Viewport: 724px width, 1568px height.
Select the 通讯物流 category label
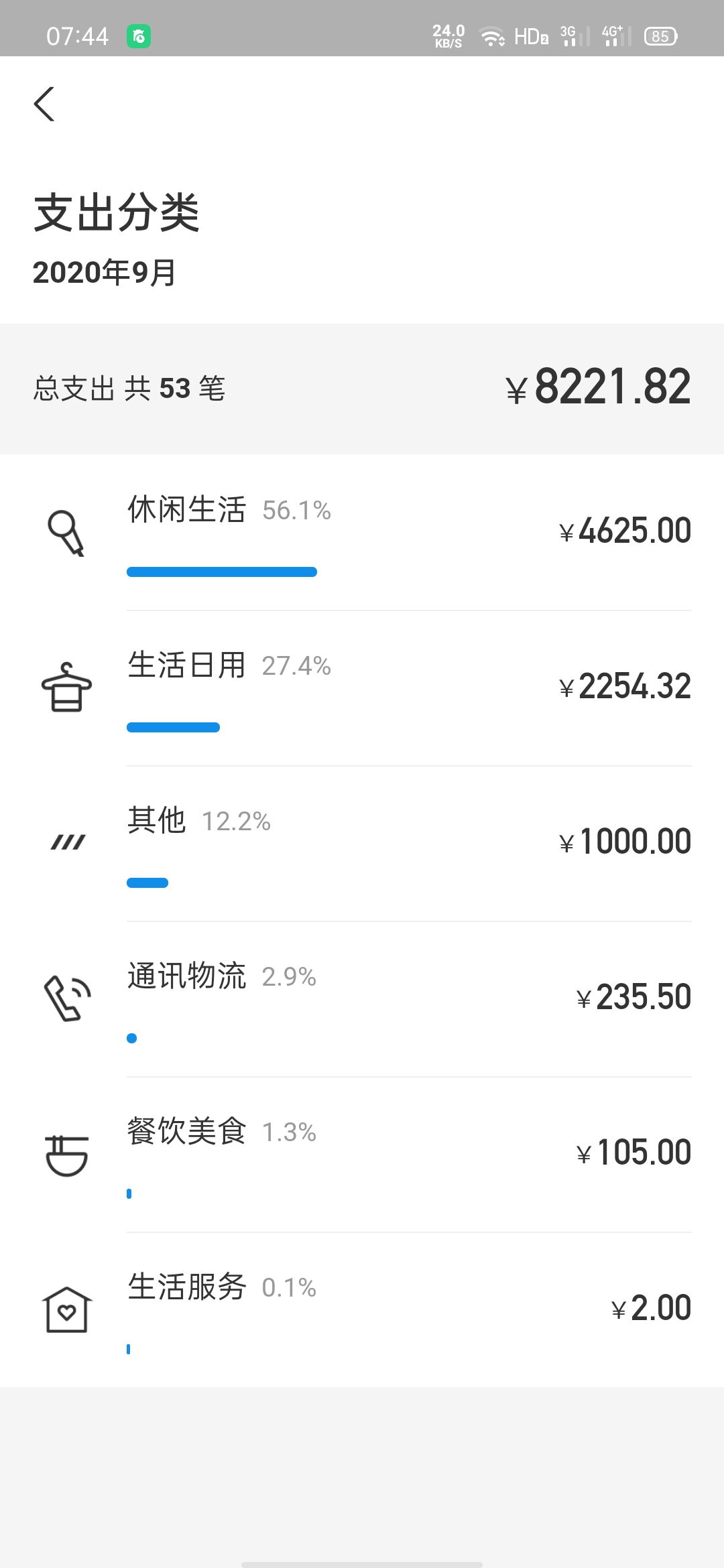(x=187, y=976)
